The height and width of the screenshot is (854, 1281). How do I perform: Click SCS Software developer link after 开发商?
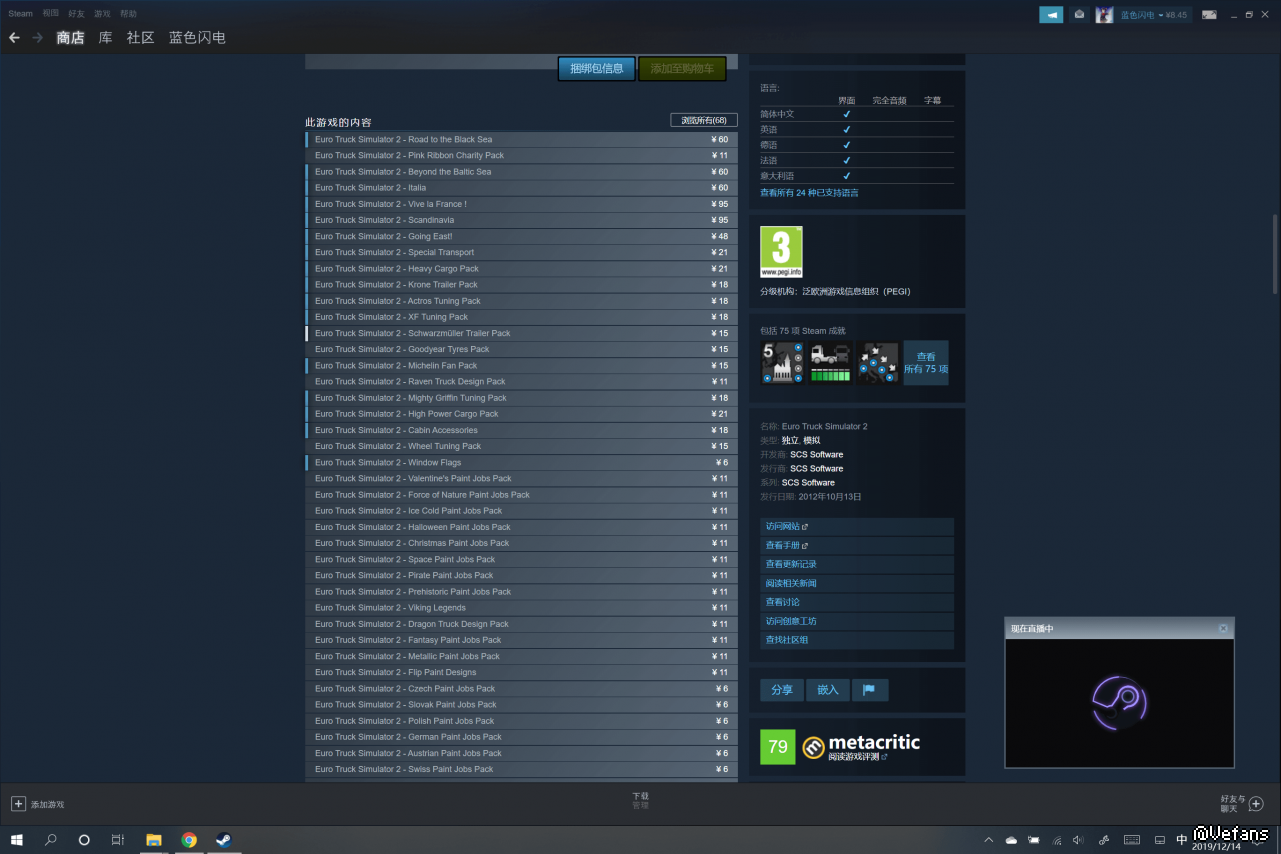tap(816, 455)
